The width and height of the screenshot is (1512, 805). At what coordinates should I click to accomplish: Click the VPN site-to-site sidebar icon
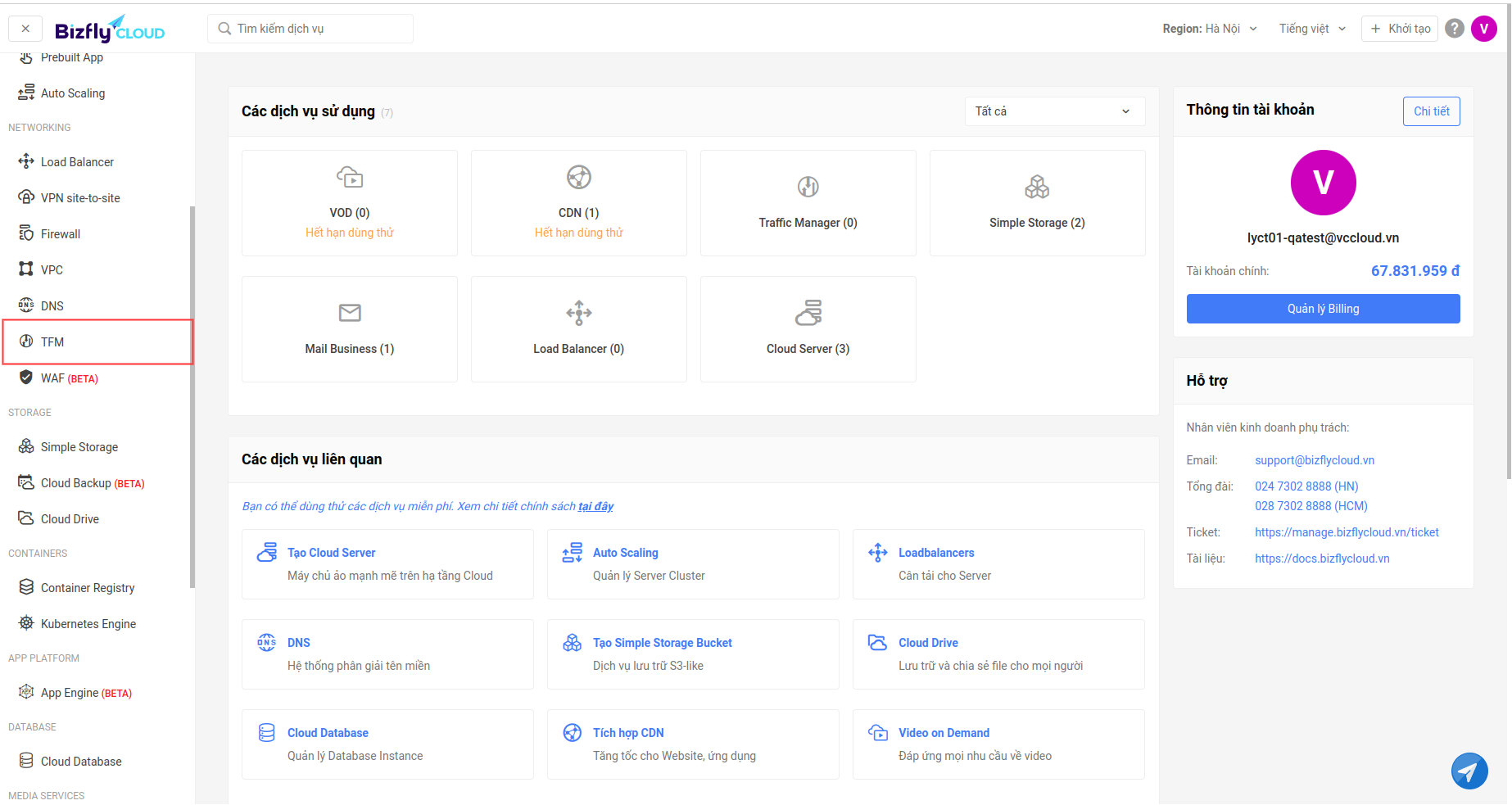(x=26, y=197)
